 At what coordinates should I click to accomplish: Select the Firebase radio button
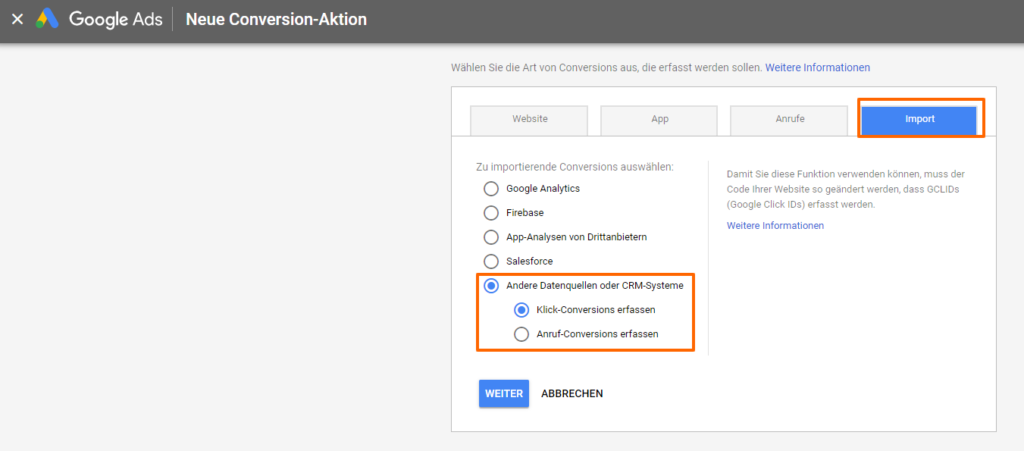pyautogui.click(x=490, y=213)
